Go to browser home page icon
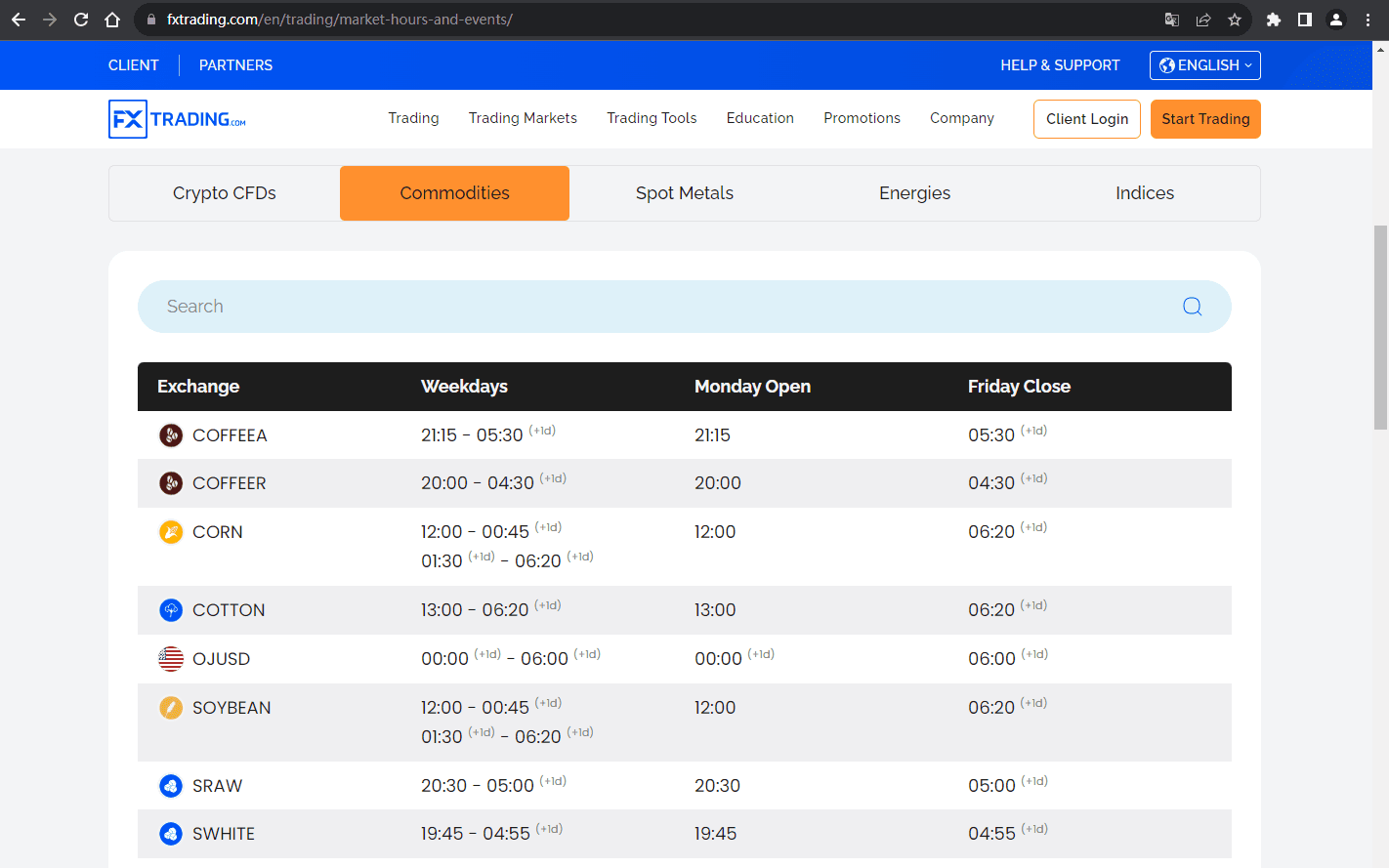The width and height of the screenshot is (1389, 868). [112, 20]
